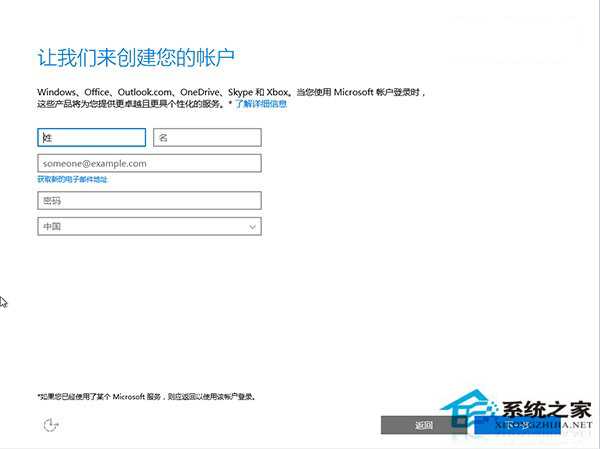This screenshot has height=449, width=600.
Task: Click the 返回 back button
Action: tap(424, 425)
